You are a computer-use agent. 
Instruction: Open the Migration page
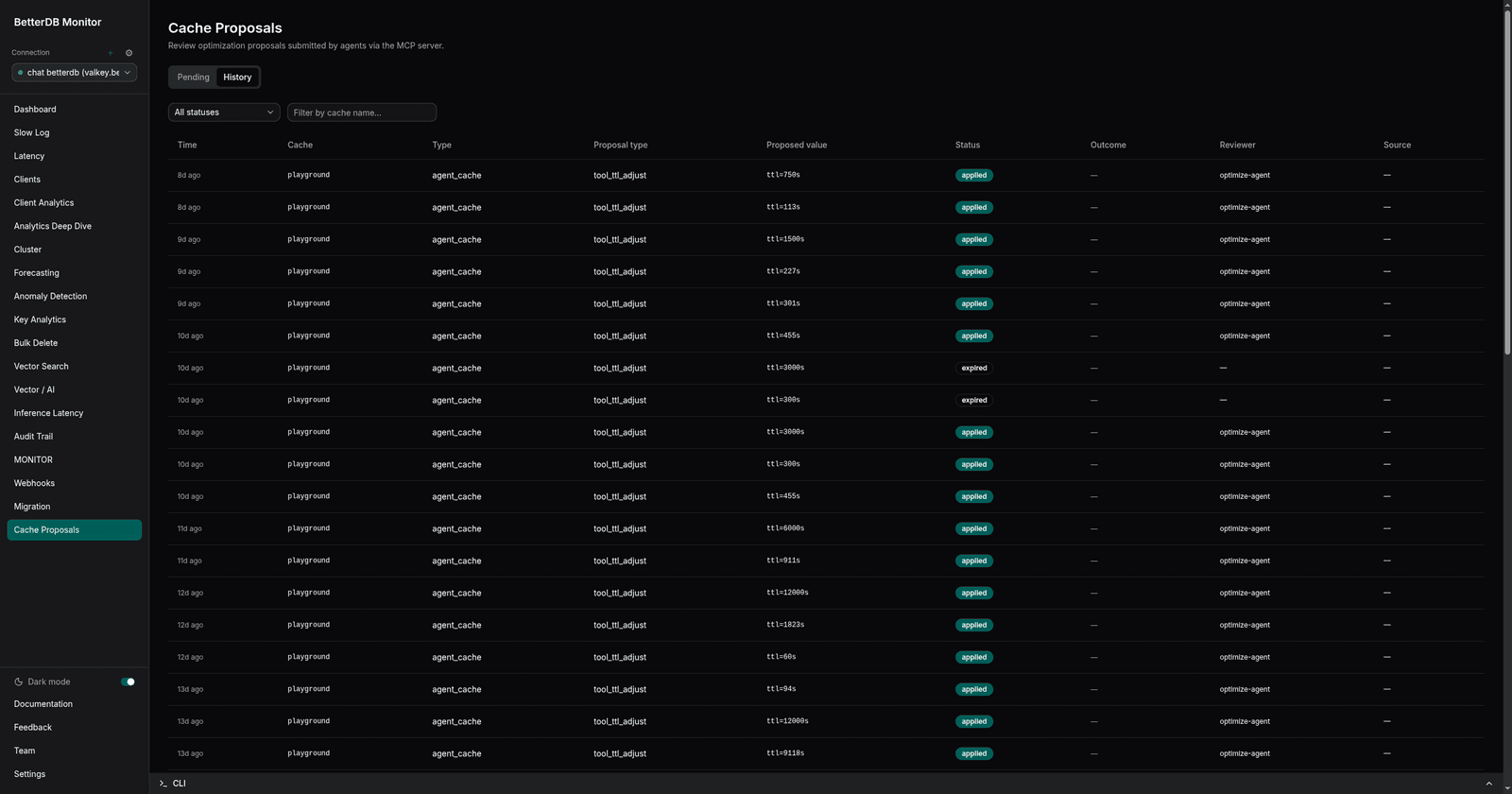coord(74,507)
